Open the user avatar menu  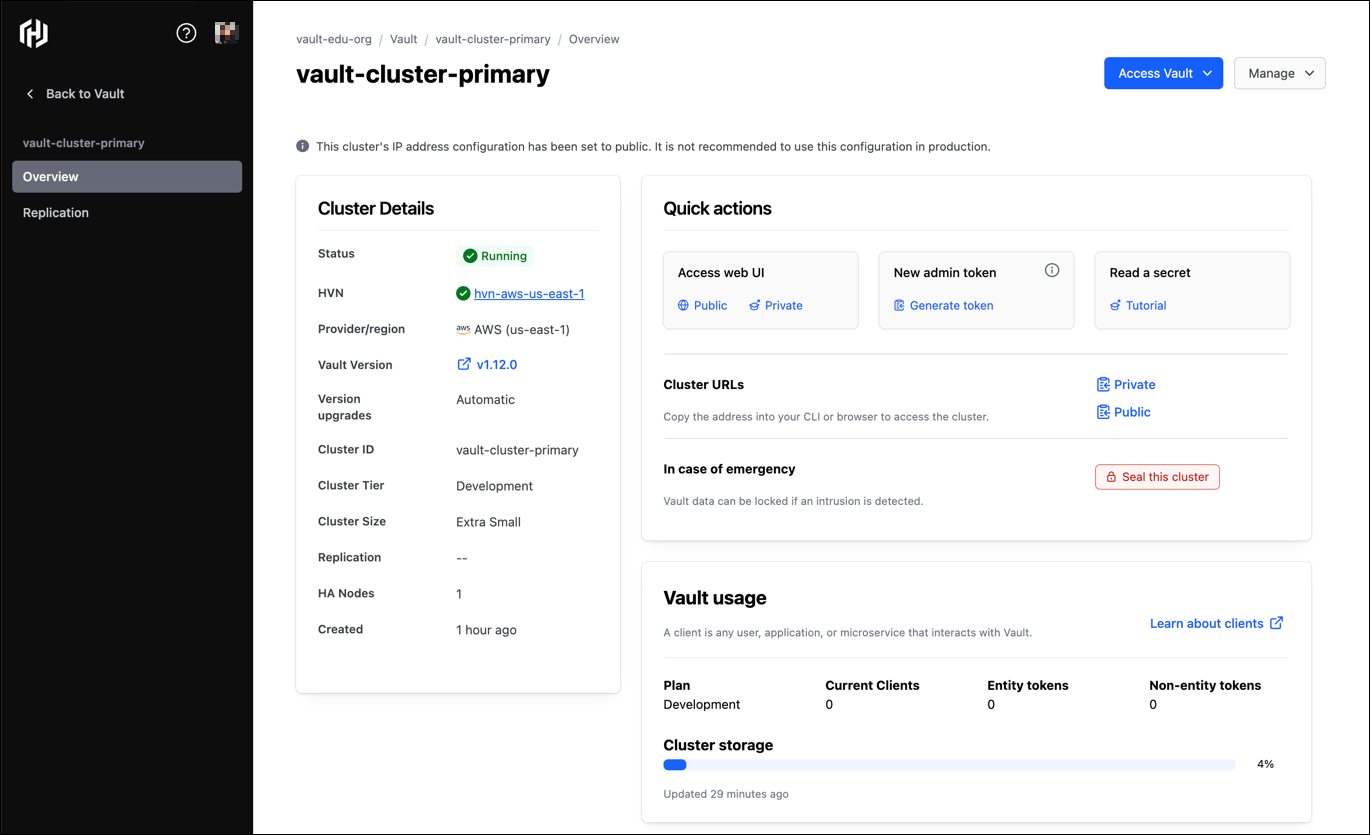coord(226,33)
